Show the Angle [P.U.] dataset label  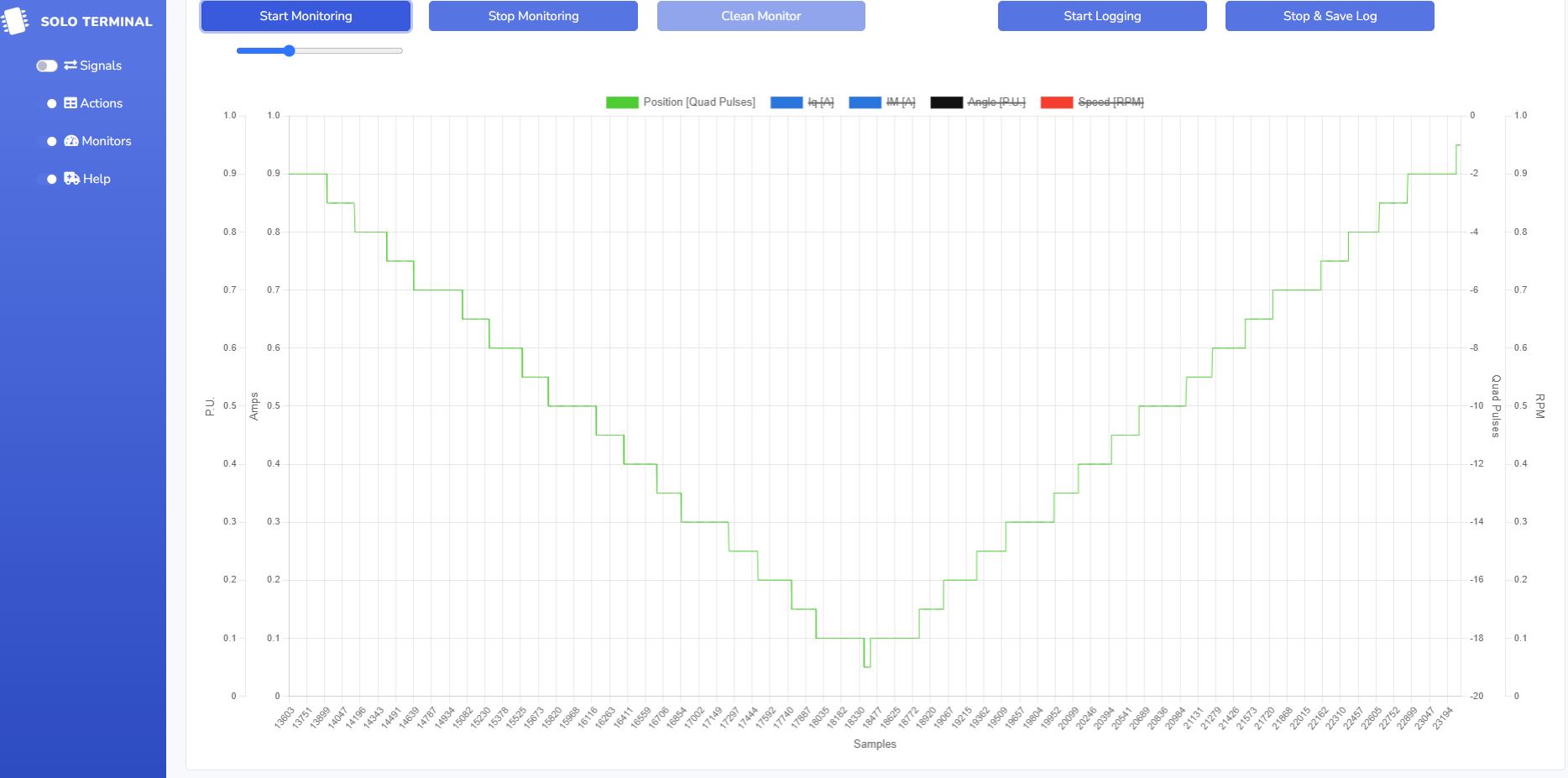pos(996,102)
